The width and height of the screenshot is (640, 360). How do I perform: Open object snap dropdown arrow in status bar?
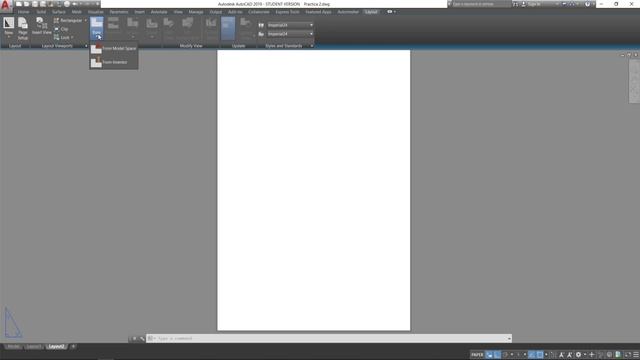[546, 355]
